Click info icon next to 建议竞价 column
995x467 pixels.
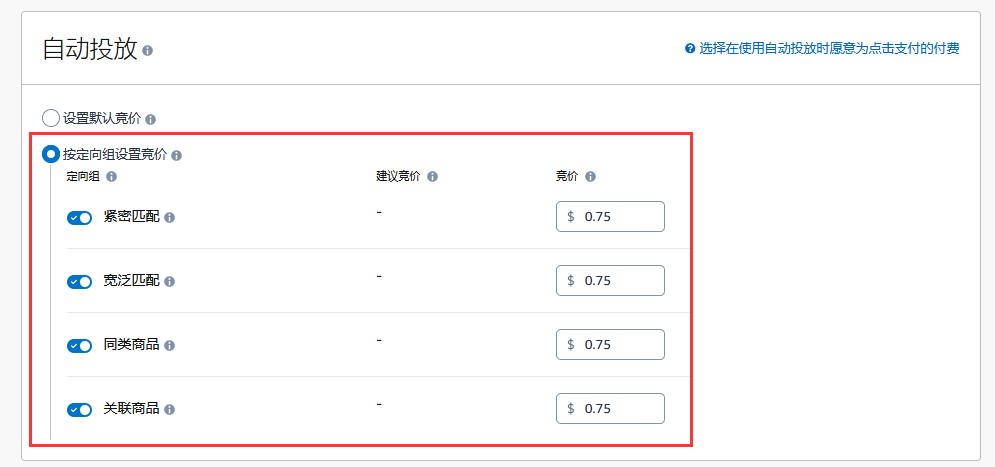(432, 177)
